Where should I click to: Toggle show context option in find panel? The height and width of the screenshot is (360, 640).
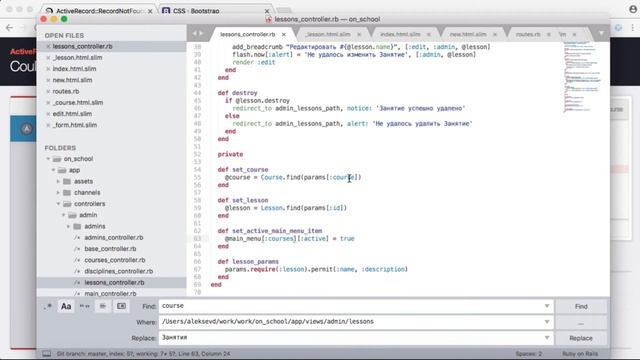[103, 306]
